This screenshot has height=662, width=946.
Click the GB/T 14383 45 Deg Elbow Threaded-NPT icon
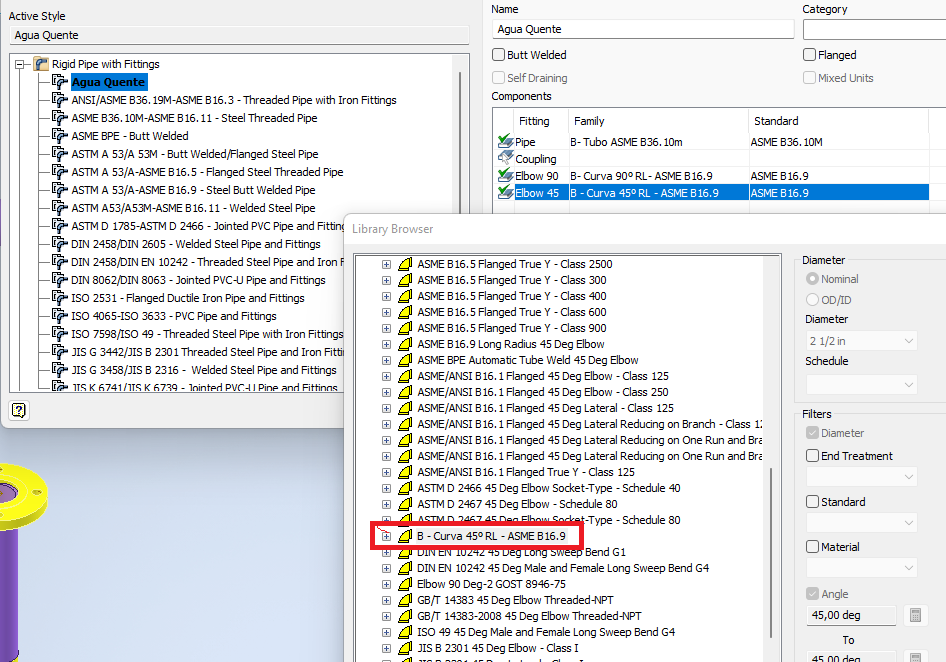coord(405,600)
